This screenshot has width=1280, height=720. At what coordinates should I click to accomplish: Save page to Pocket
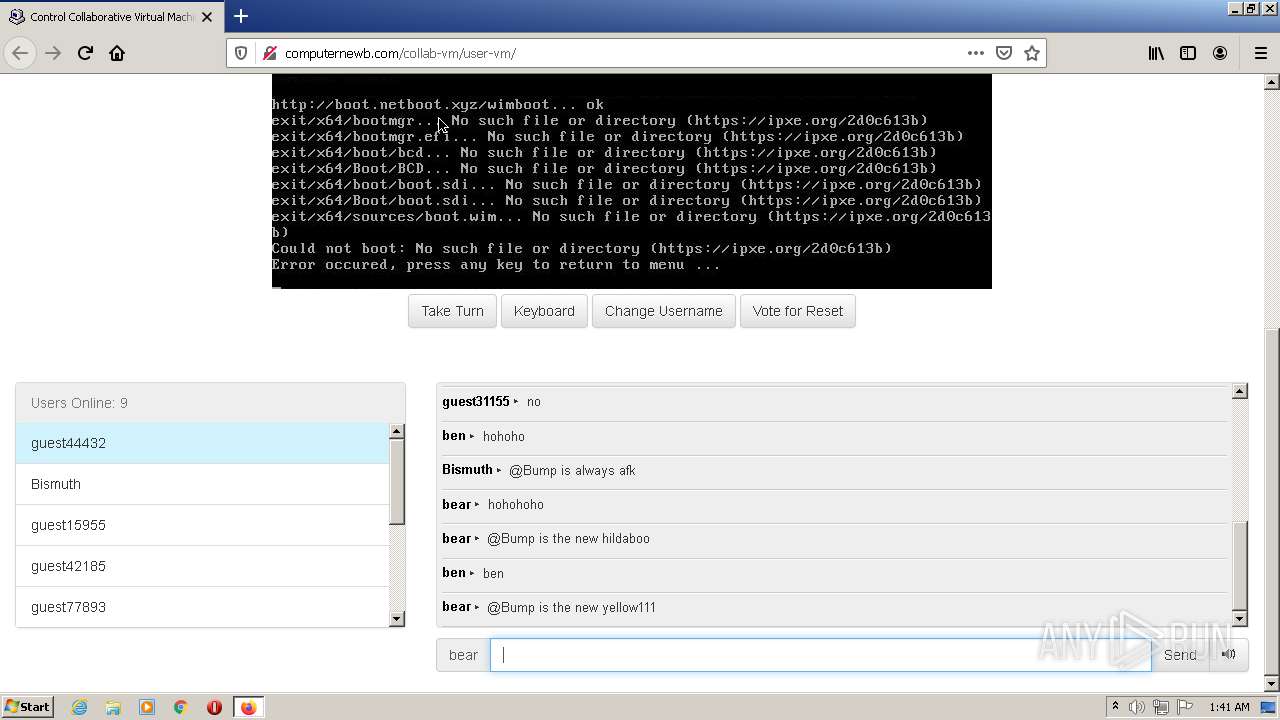coord(1004,53)
